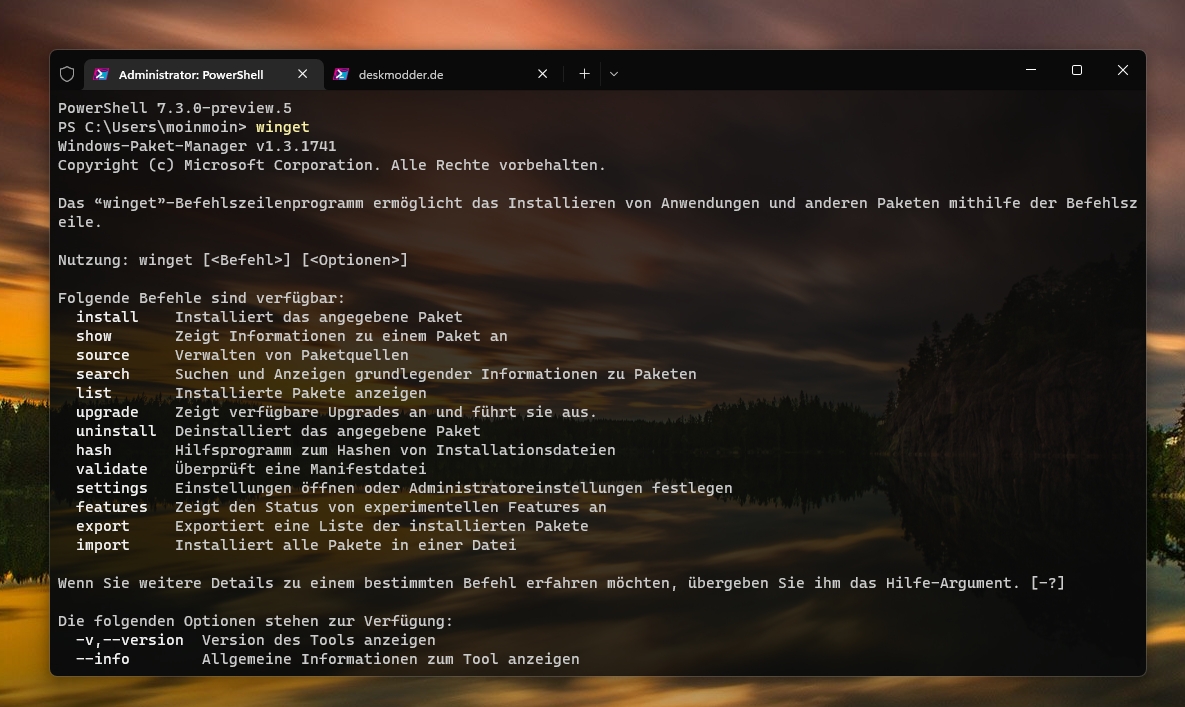Screen dimensions: 1185x707
Task: Click 'Hilfsprogramm zum Hashen von Installationsdateien' description
Action: [395, 450]
